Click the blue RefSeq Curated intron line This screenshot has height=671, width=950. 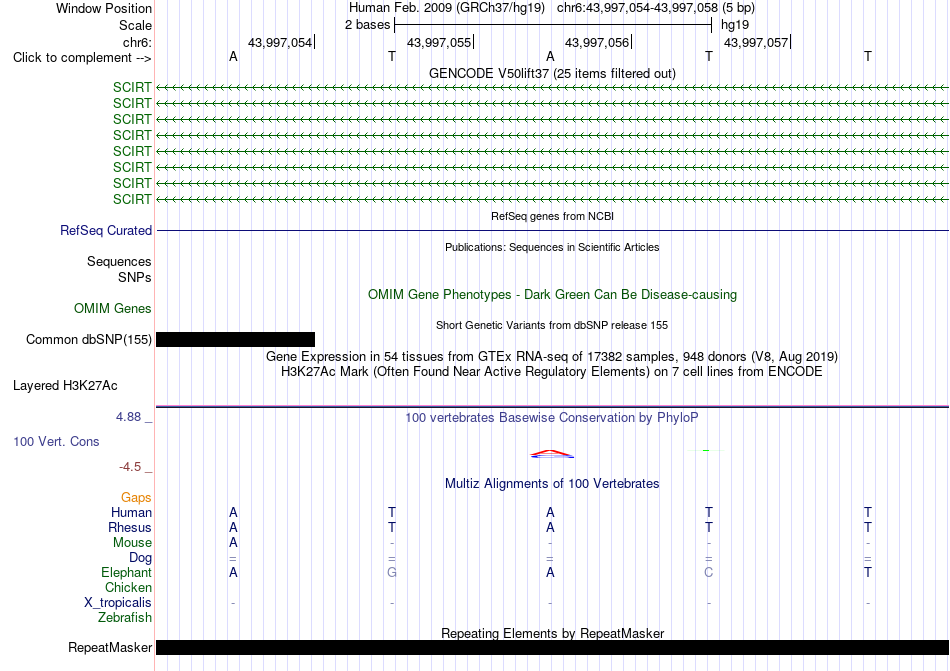(x=552, y=231)
